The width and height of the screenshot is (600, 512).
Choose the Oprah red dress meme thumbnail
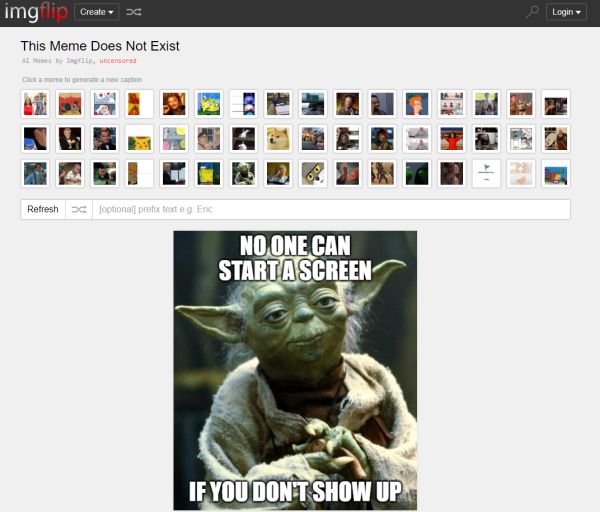click(451, 139)
